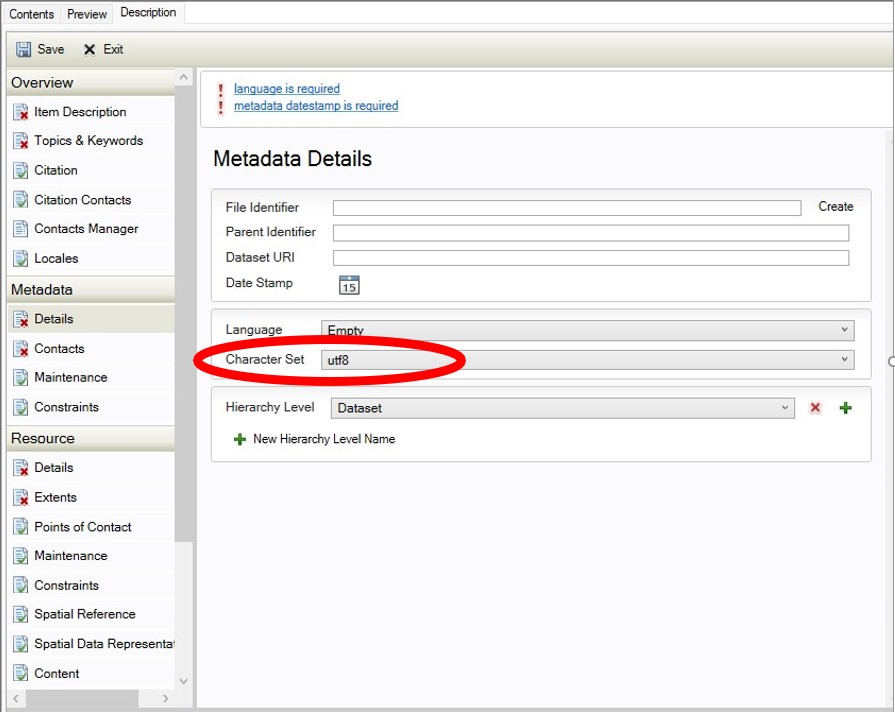Open the Date Stamp calendar picker
The width and height of the screenshot is (895, 712).
[348, 284]
